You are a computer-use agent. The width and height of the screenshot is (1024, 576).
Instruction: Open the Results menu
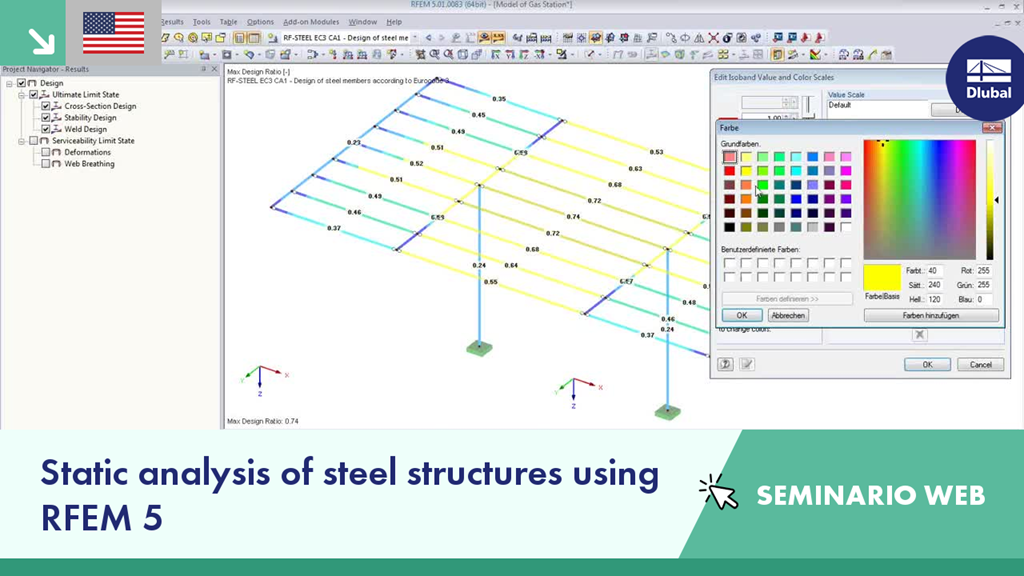[172, 22]
